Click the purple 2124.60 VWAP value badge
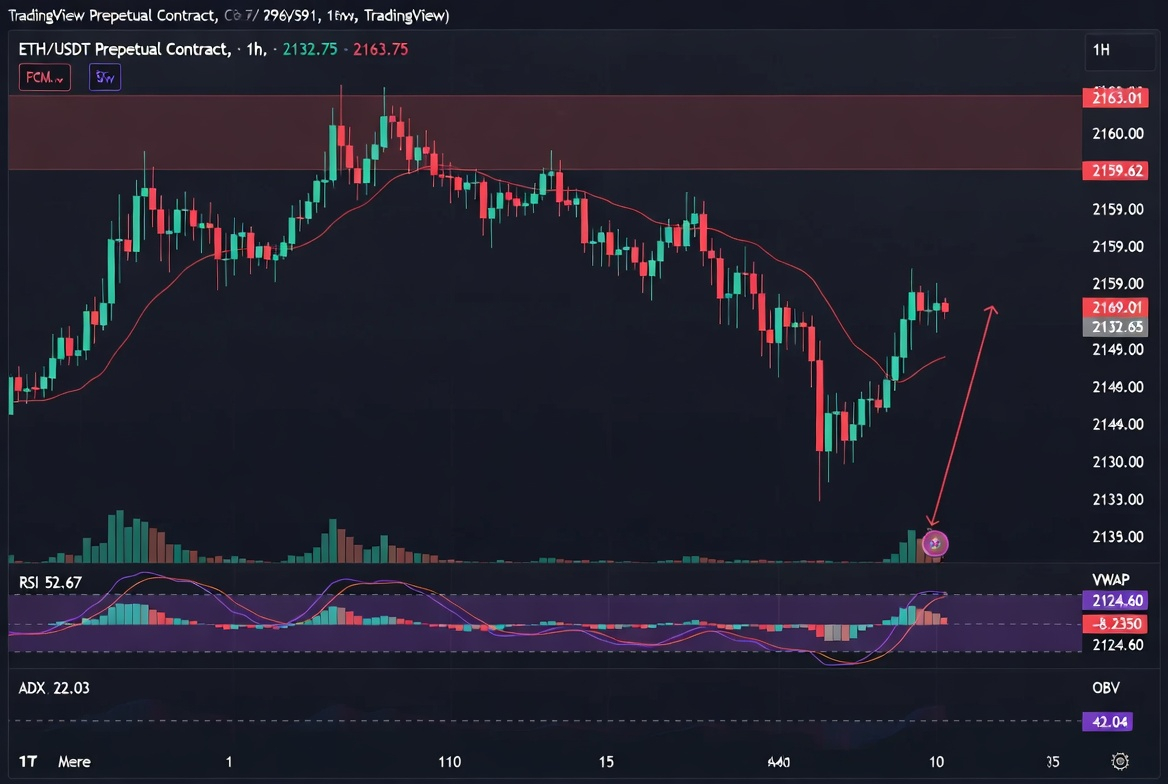The height and width of the screenshot is (784, 1168). click(x=1115, y=601)
